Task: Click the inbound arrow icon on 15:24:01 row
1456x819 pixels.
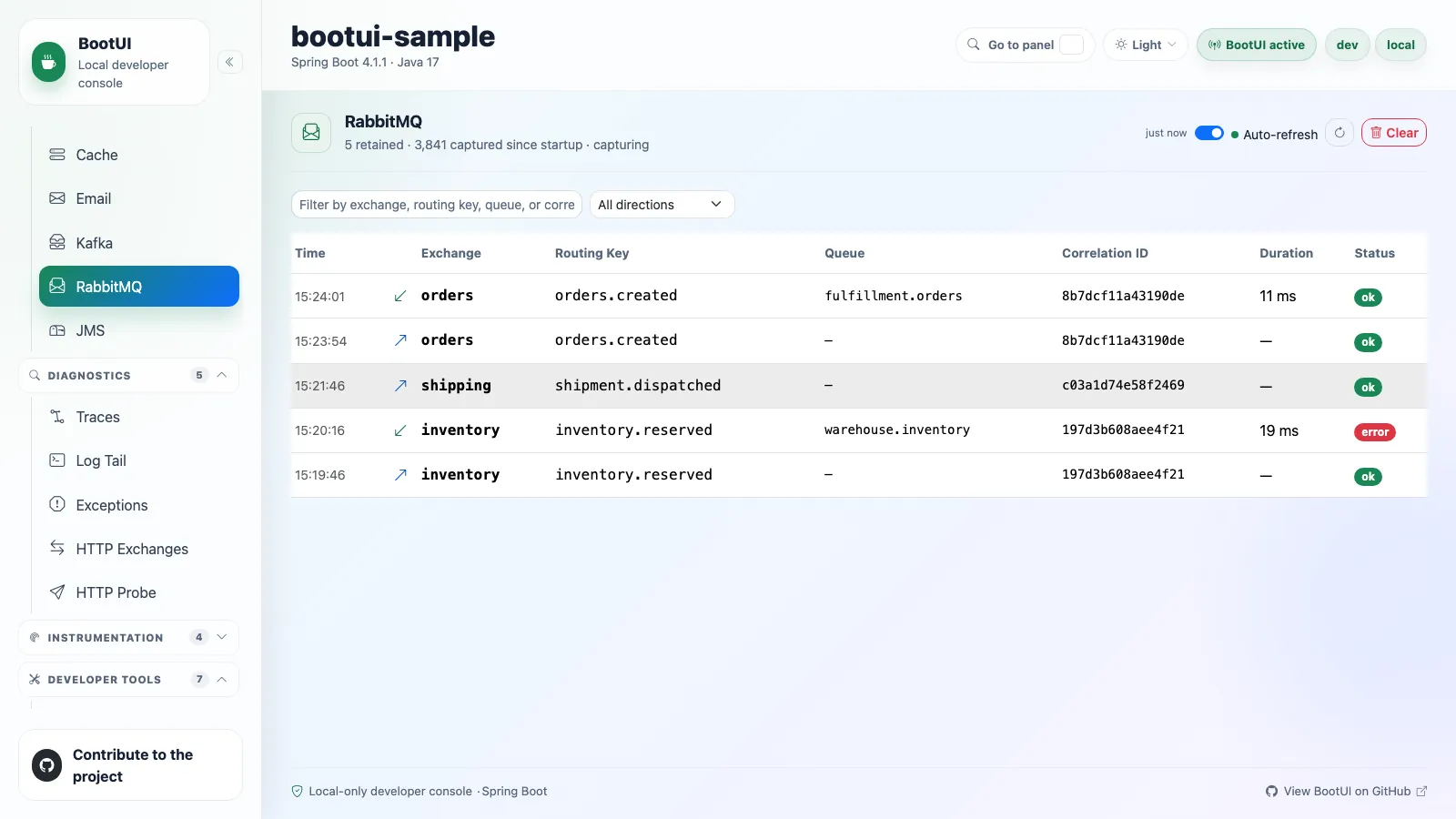Action: pyautogui.click(x=399, y=297)
